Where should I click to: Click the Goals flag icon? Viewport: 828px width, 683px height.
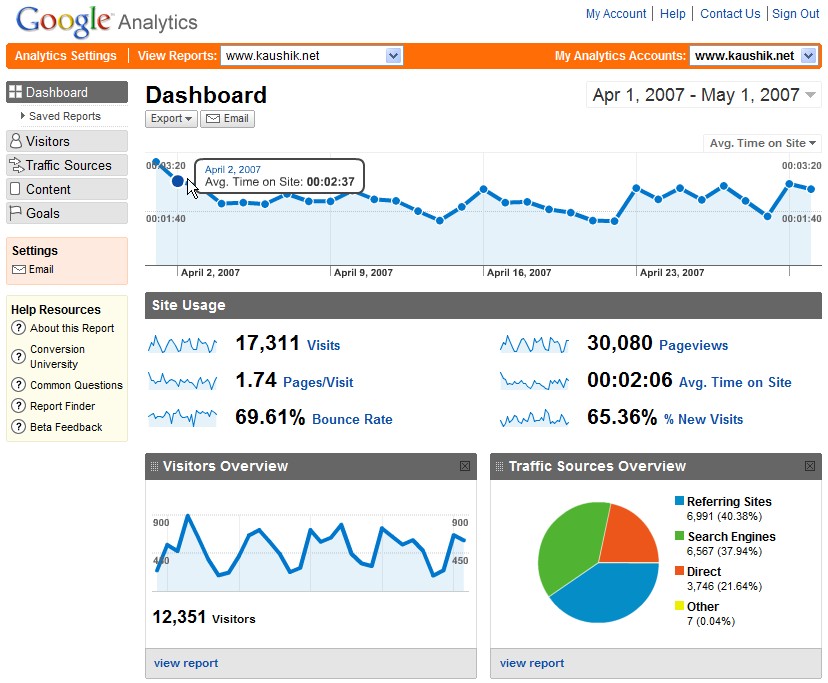(16, 214)
